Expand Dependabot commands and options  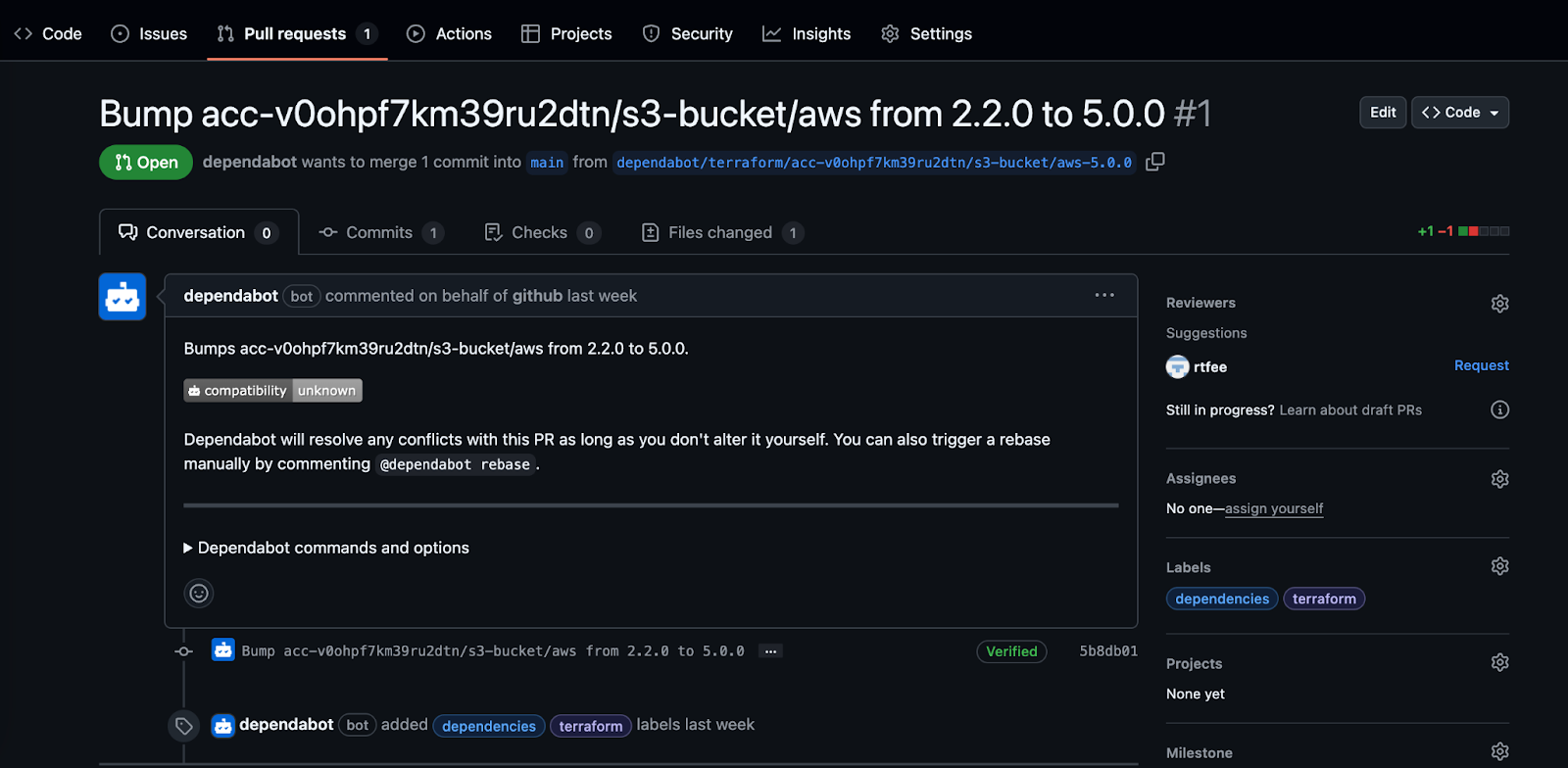pos(326,548)
